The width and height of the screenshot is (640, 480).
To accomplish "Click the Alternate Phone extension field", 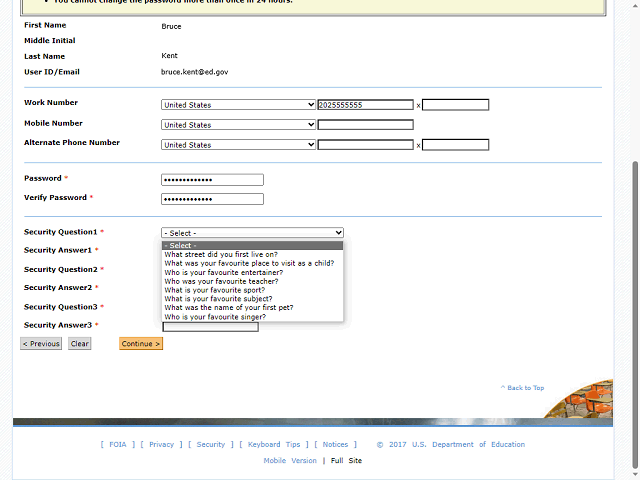I will tap(456, 145).
